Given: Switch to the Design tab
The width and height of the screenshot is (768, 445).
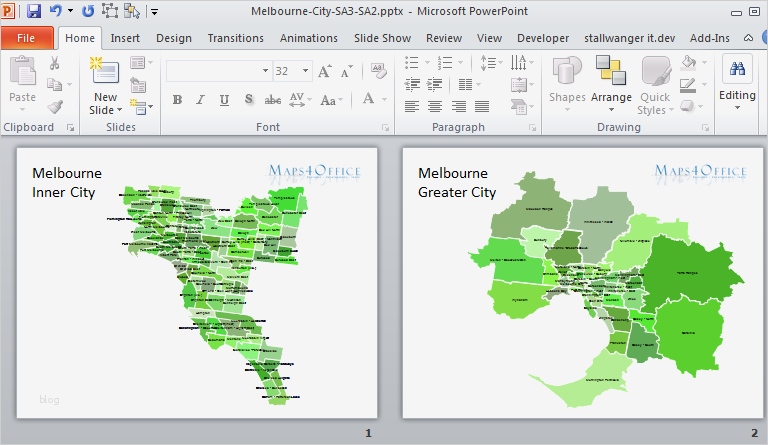Looking at the screenshot, I should pyautogui.click(x=174, y=38).
